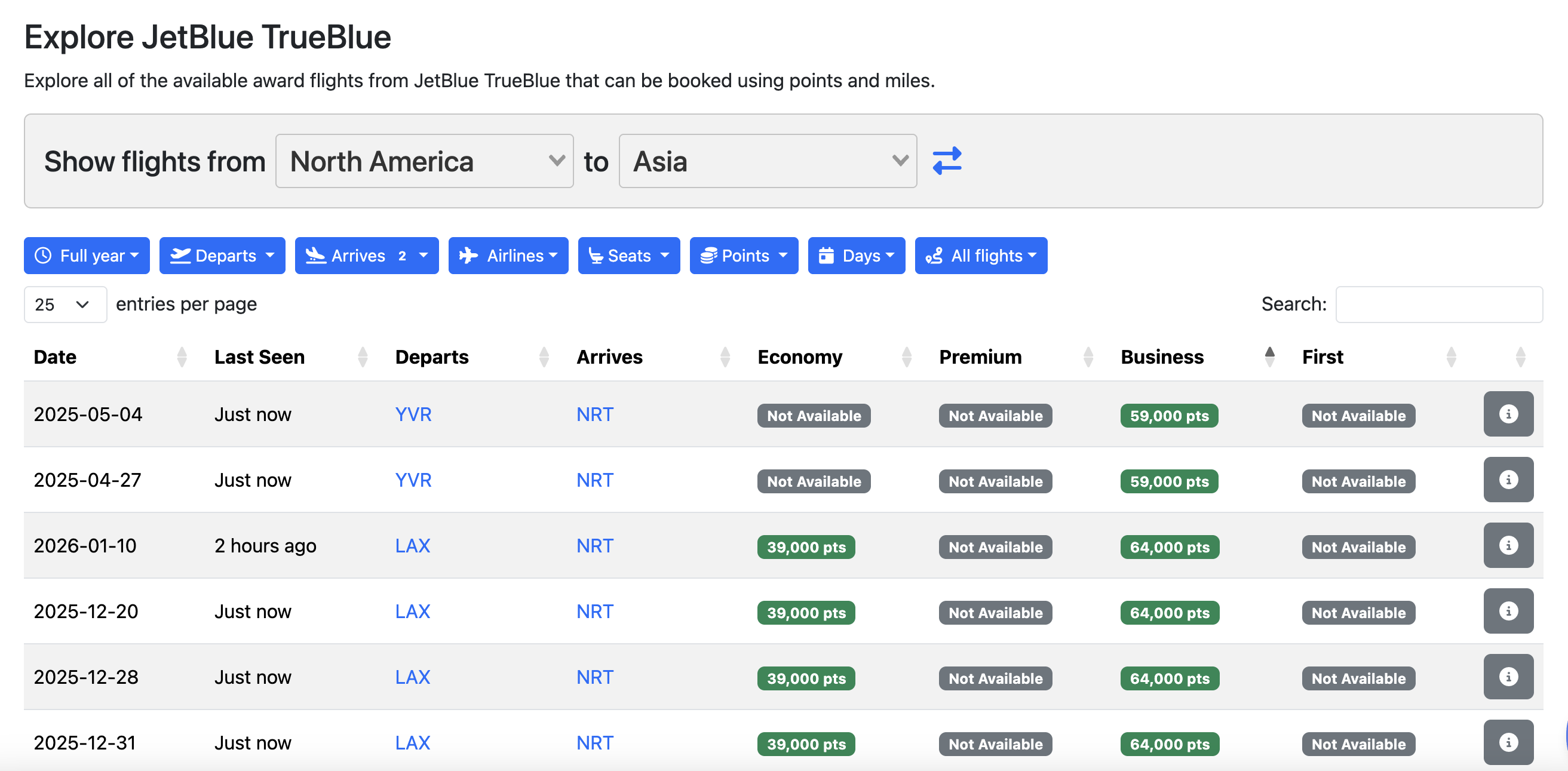The width and height of the screenshot is (1568, 771).
Task: Click 39,000 pts economy badge for 2025-12-31
Action: [x=806, y=744]
